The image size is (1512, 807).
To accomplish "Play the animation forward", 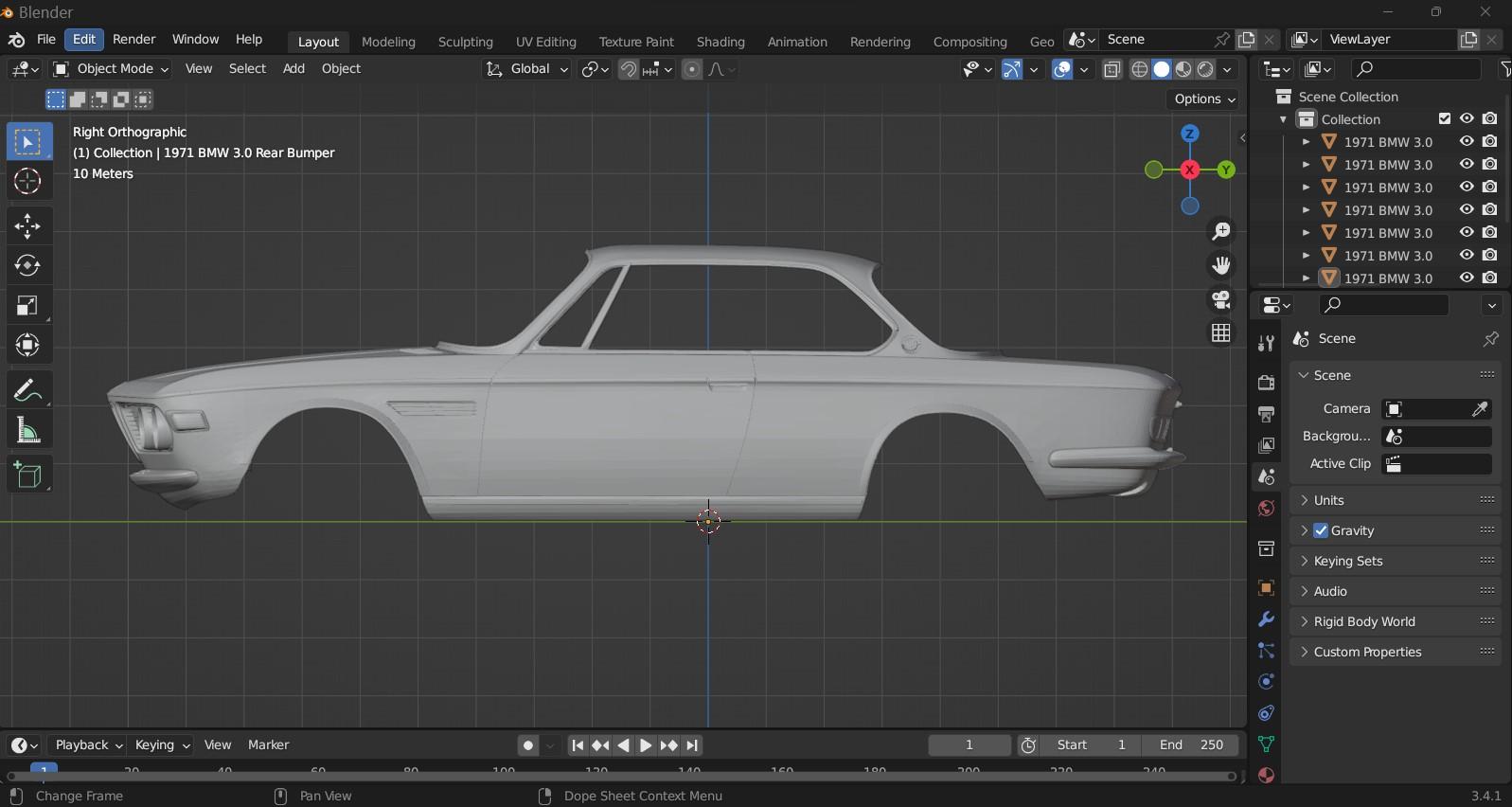I will 646,745.
